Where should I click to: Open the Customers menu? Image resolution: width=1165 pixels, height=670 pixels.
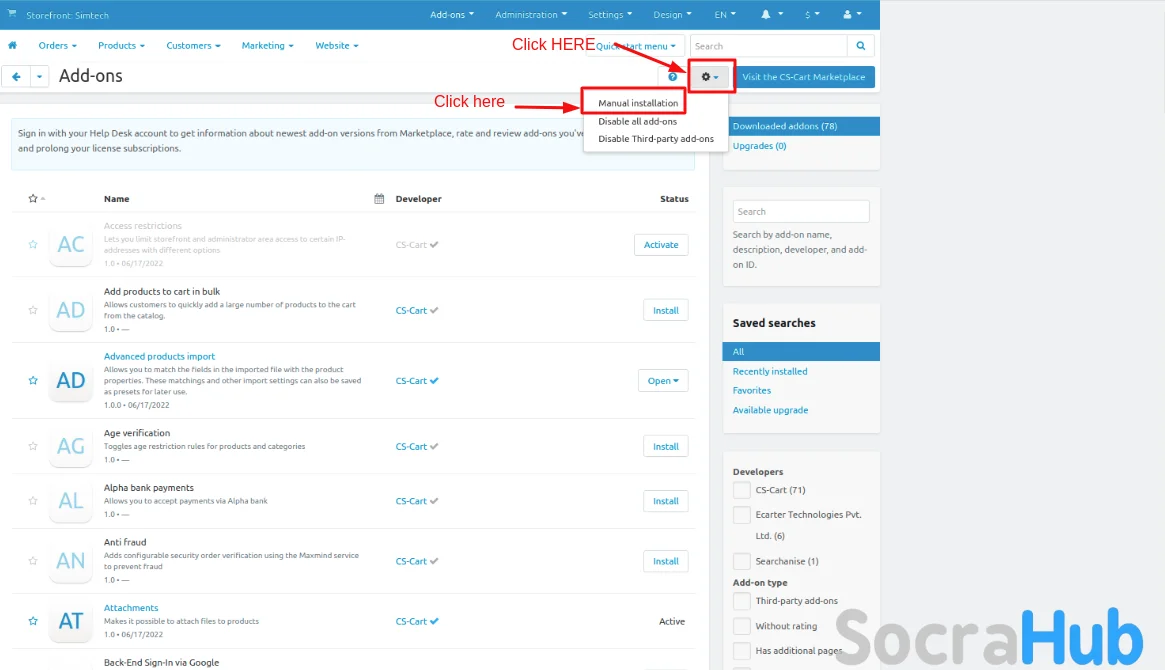(193, 45)
